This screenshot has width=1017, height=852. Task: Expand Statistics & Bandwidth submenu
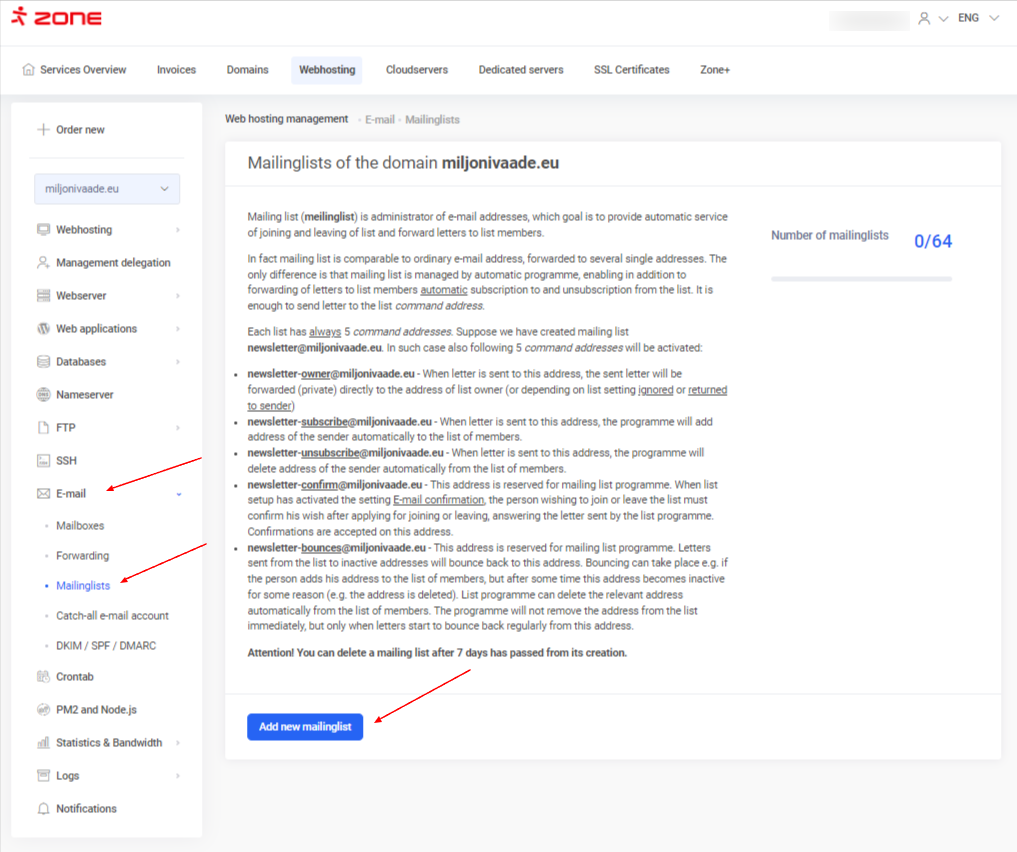click(178, 743)
